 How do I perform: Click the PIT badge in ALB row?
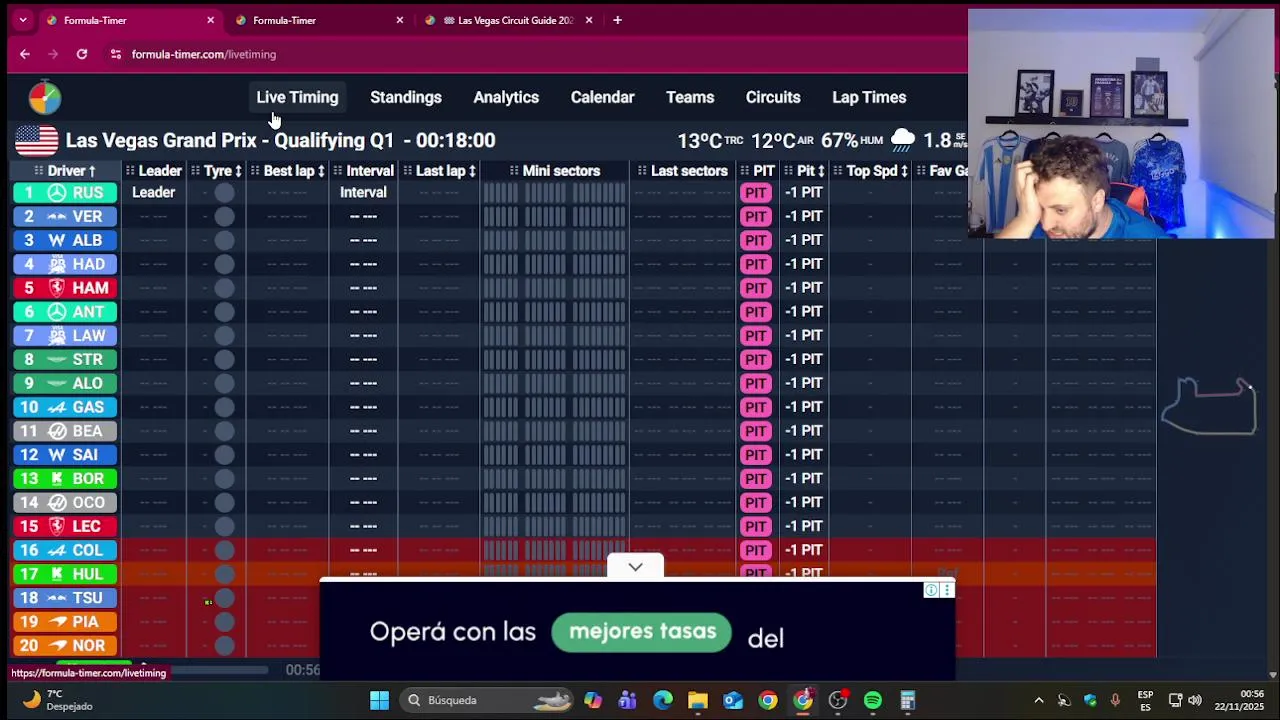coord(755,240)
